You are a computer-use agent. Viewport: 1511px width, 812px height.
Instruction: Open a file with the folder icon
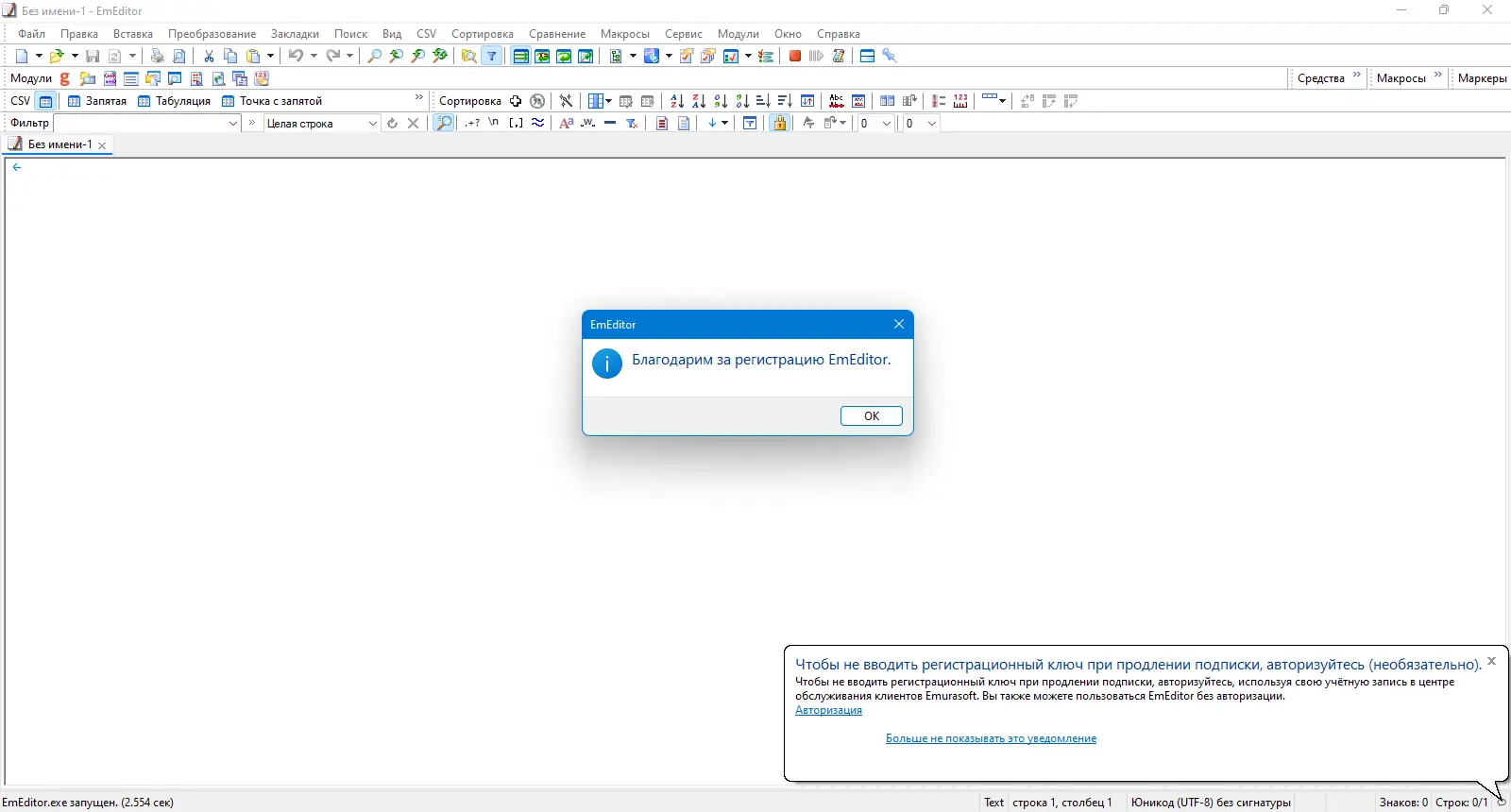pyautogui.click(x=56, y=56)
